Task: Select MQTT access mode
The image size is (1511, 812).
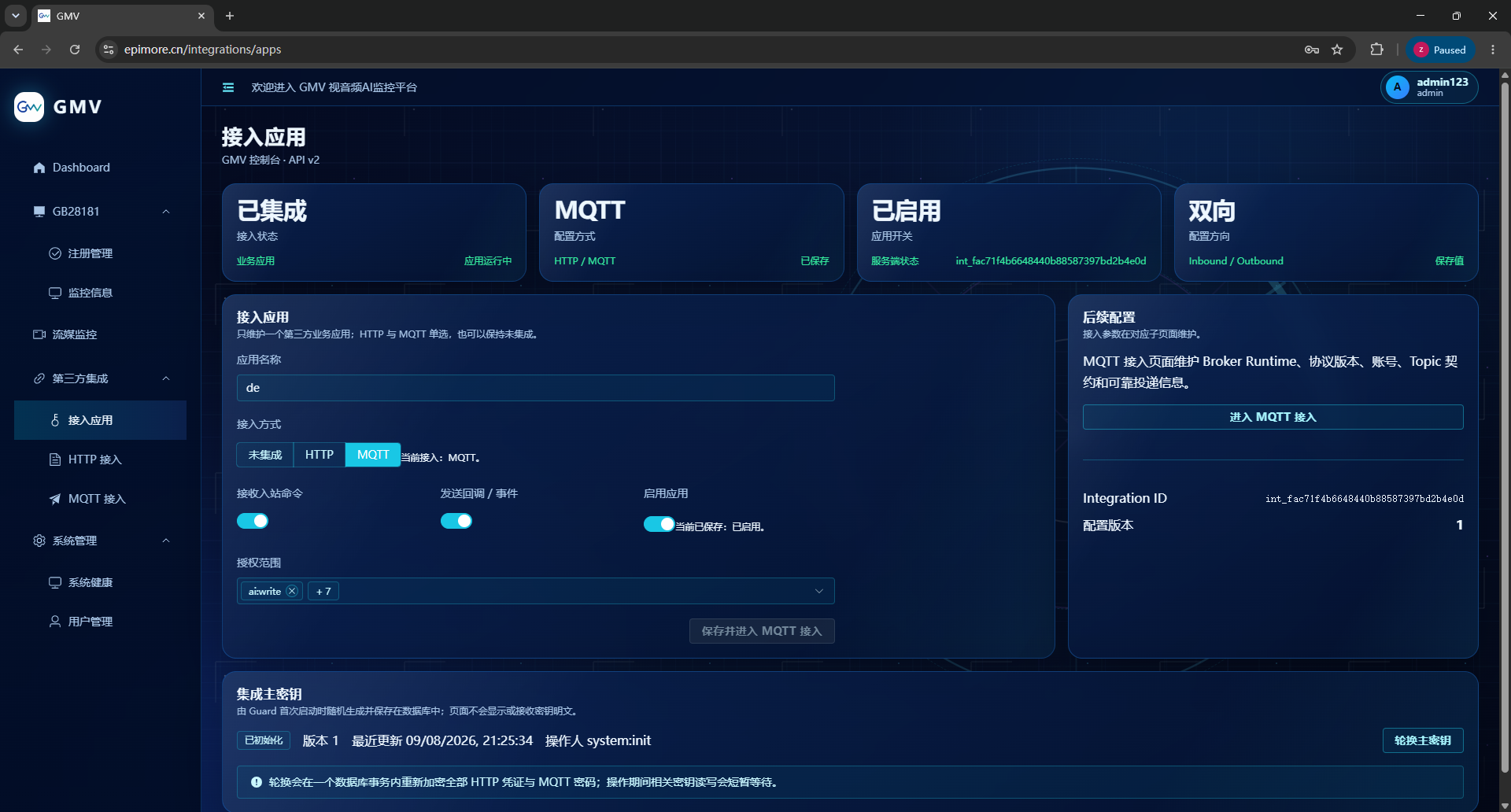Action: [x=373, y=455]
